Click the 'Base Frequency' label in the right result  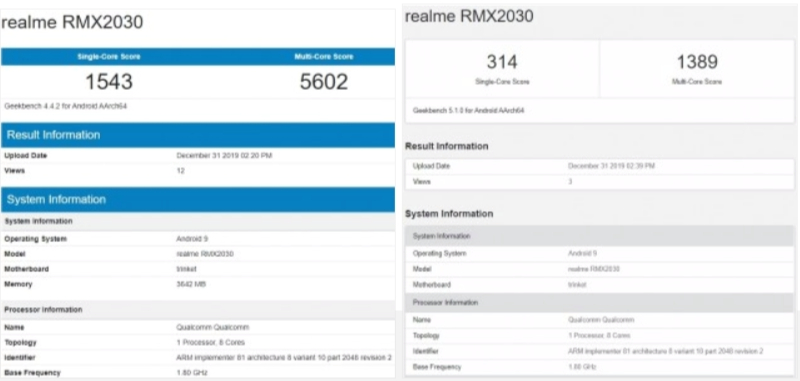(437, 367)
